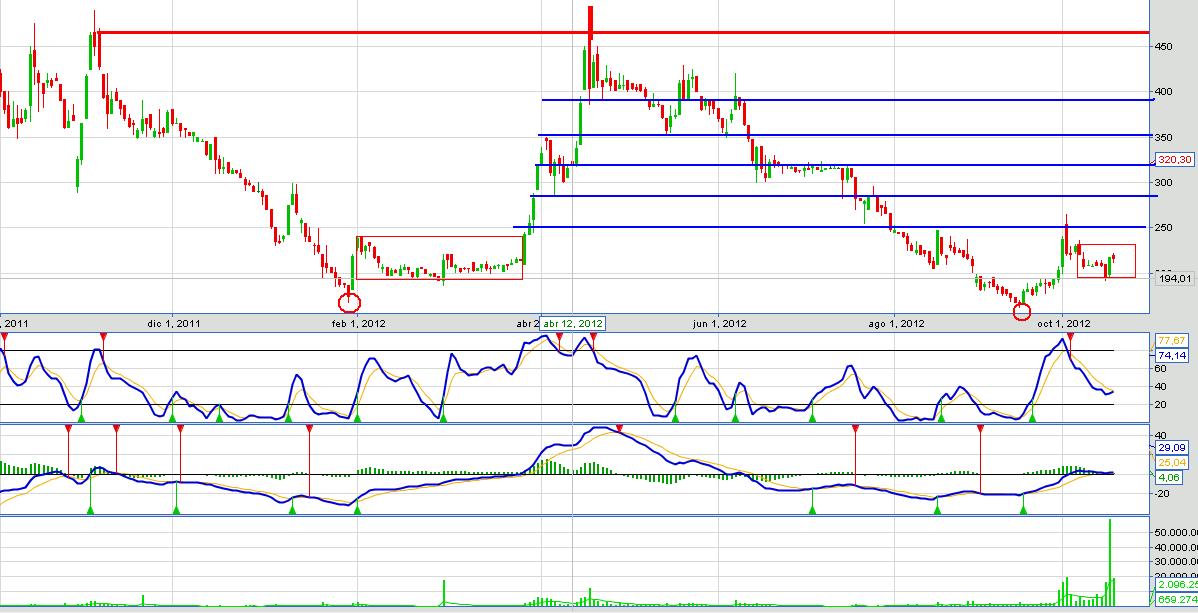Click the red sell arrow at the October stochastic peak
Image resolution: width=1198 pixels, height=613 pixels.
(1071, 340)
